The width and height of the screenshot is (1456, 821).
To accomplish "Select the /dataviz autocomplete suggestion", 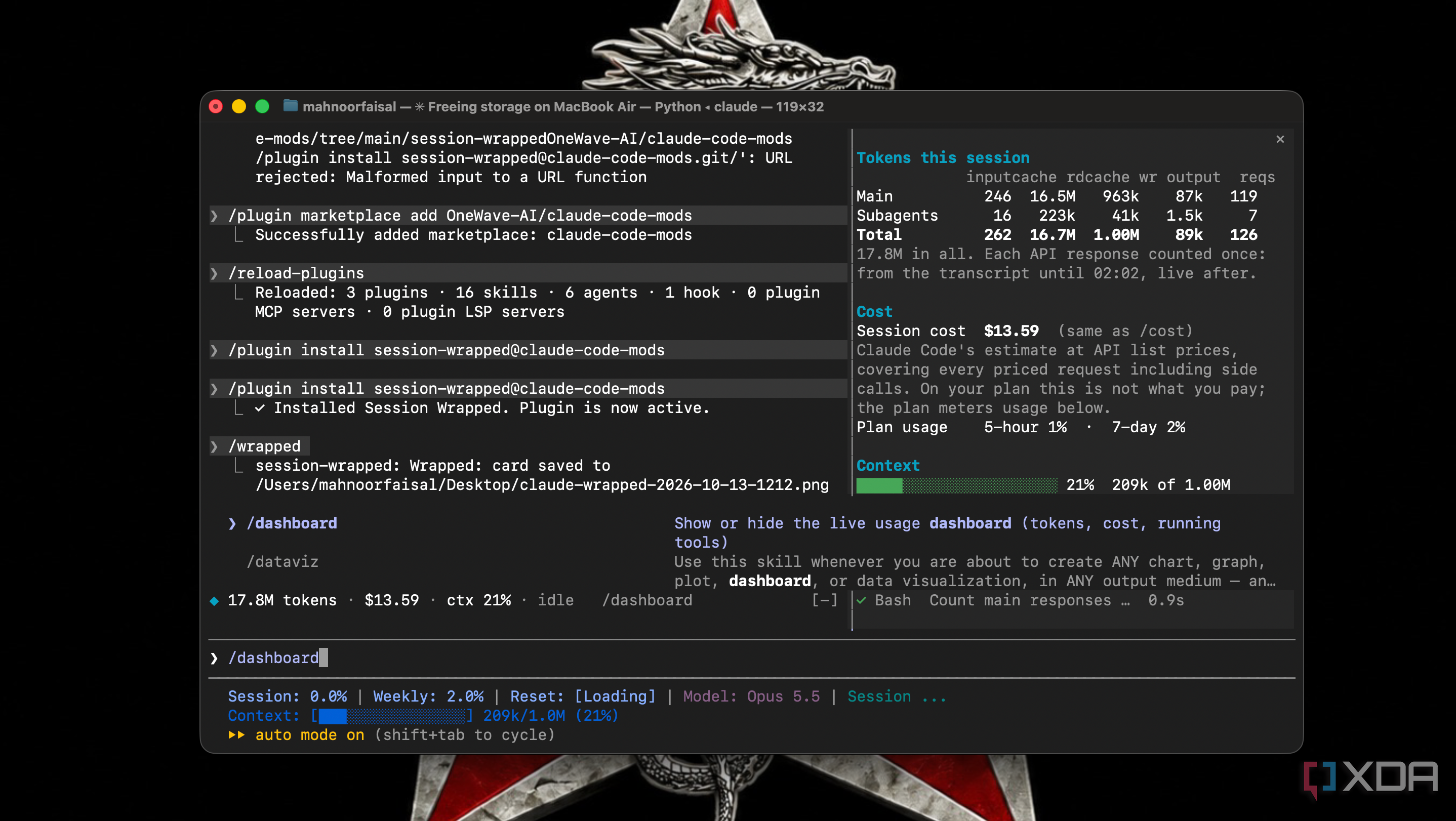I will [282, 562].
